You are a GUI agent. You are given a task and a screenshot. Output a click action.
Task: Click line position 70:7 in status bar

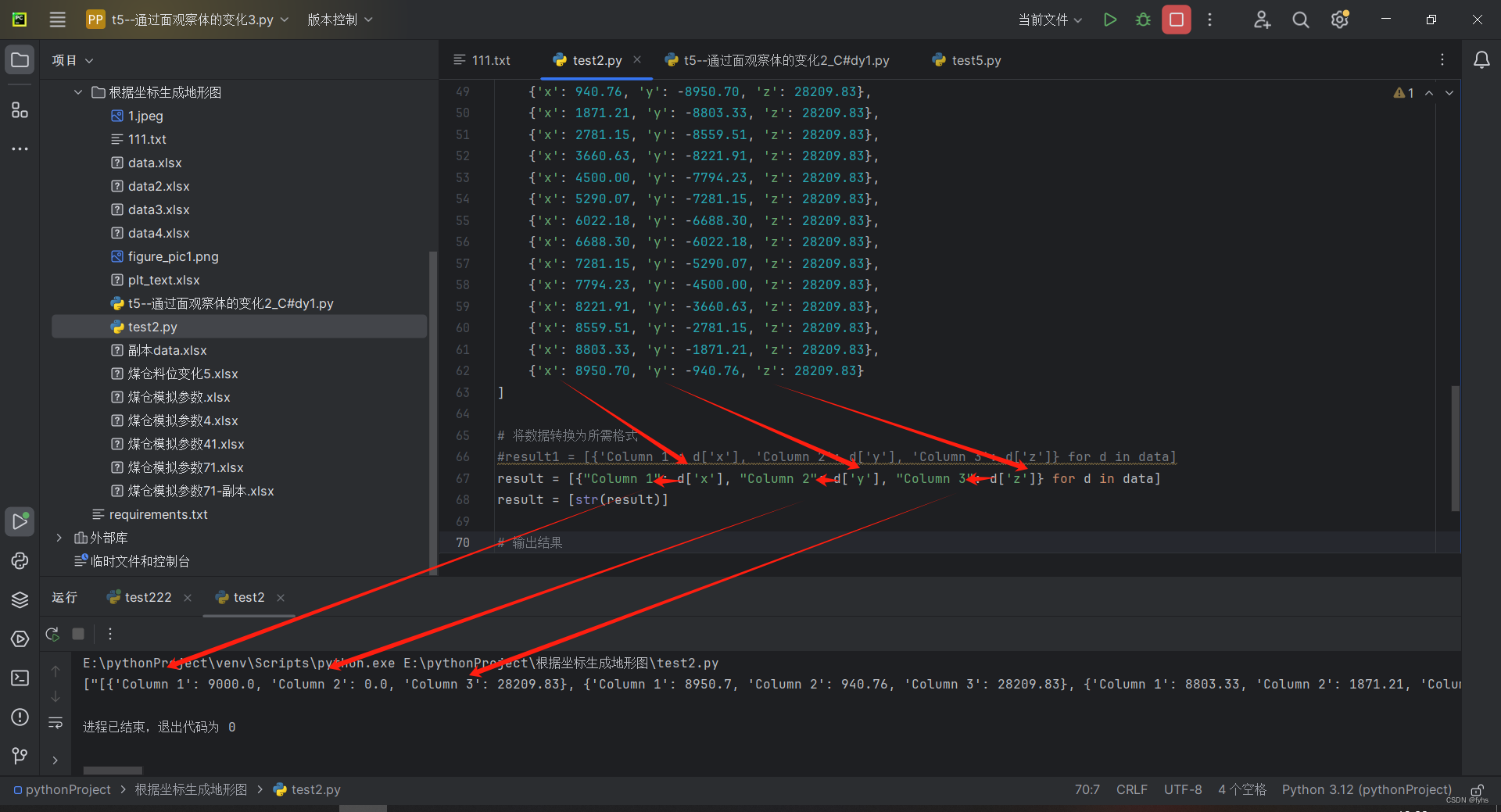(1087, 789)
